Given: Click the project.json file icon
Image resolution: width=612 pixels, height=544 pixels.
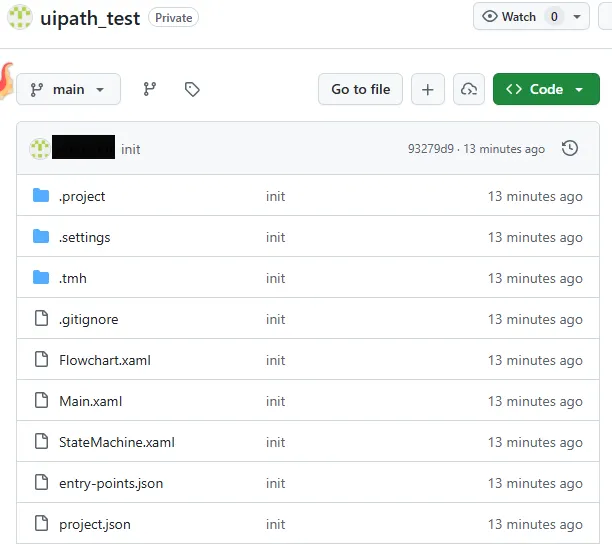Looking at the screenshot, I should click(41, 523).
